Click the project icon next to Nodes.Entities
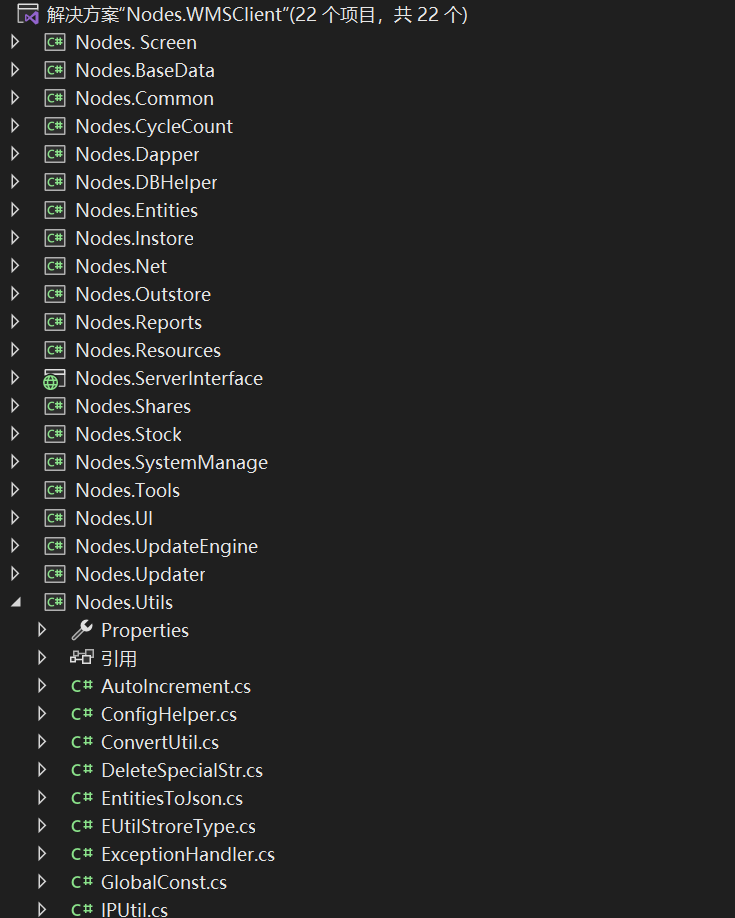This screenshot has height=918, width=735. pos(55,210)
